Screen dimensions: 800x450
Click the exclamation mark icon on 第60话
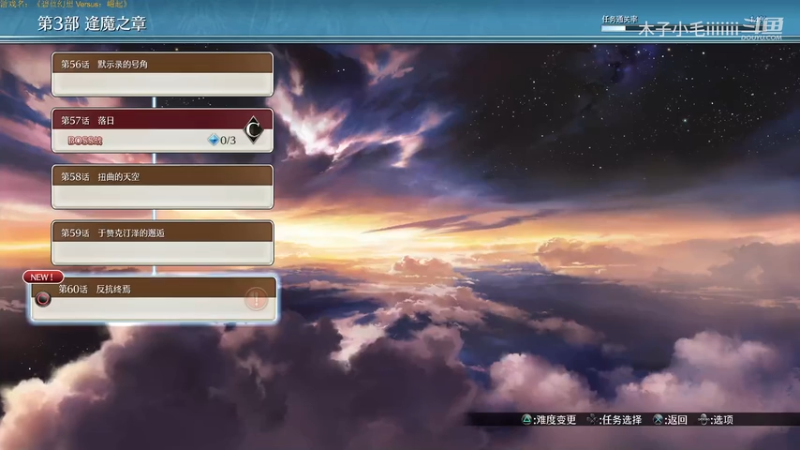pos(256,299)
